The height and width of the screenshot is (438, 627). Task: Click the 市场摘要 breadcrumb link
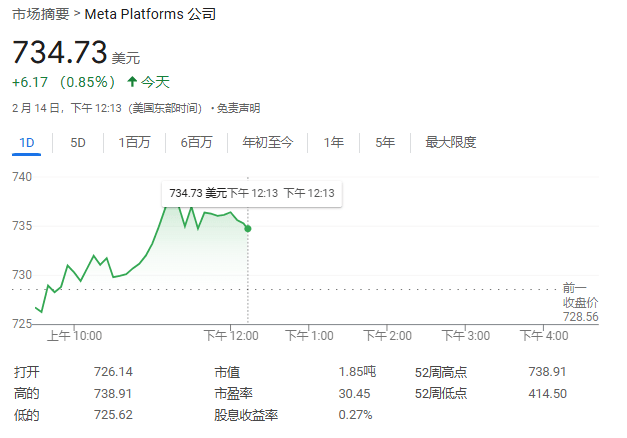coord(41,15)
